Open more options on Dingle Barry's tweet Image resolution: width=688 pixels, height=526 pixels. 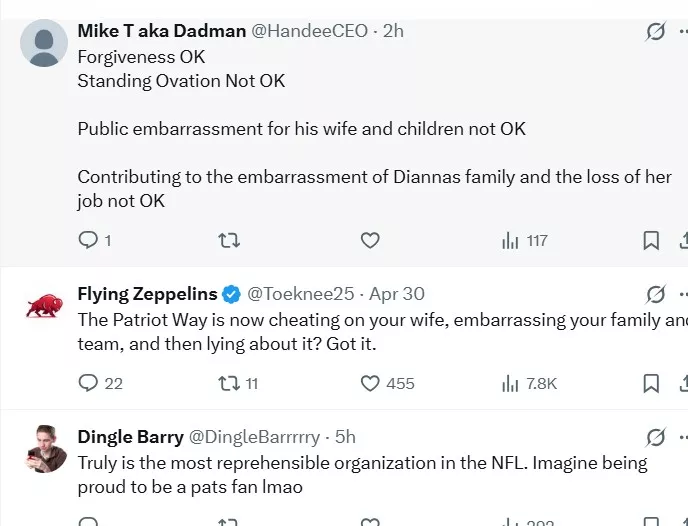(x=683, y=437)
